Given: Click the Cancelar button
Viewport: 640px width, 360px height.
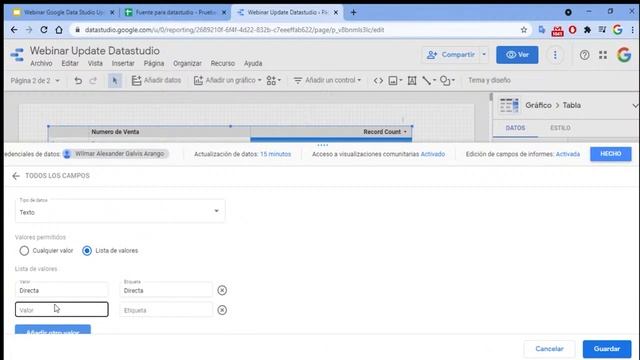Looking at the screenshot, I should pos(549,349).
